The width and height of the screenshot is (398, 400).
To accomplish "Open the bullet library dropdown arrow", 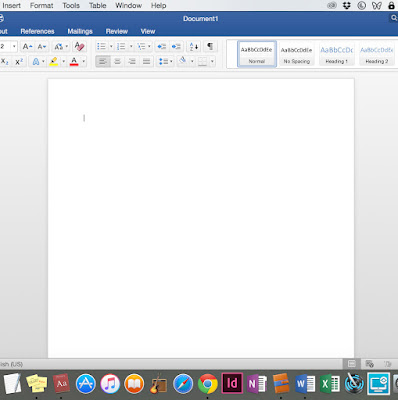I will pyautogui.click(x=111, y=46).
